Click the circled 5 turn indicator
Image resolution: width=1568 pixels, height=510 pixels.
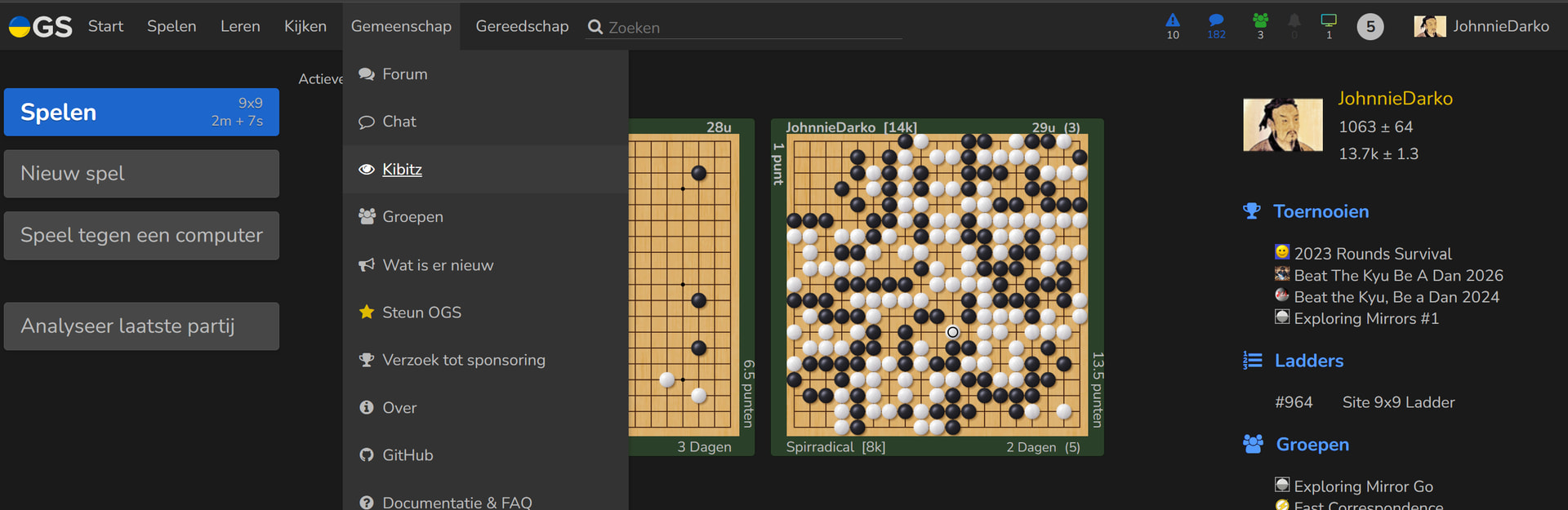[x=1370, y=27]
